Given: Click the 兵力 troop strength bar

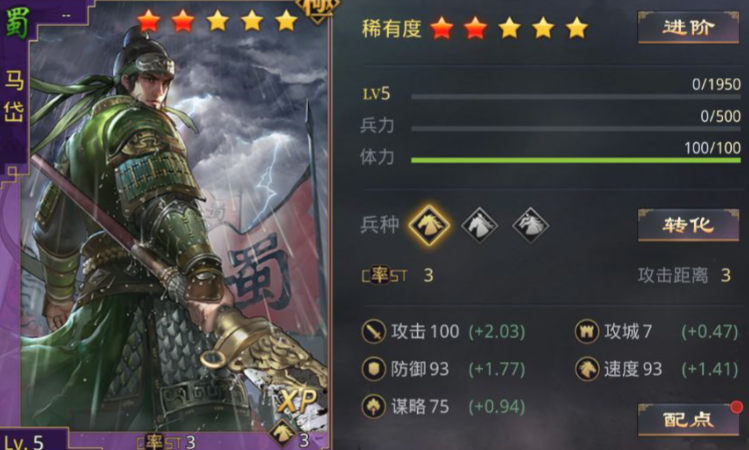Looking at the screenshot, I should [576, 129].
